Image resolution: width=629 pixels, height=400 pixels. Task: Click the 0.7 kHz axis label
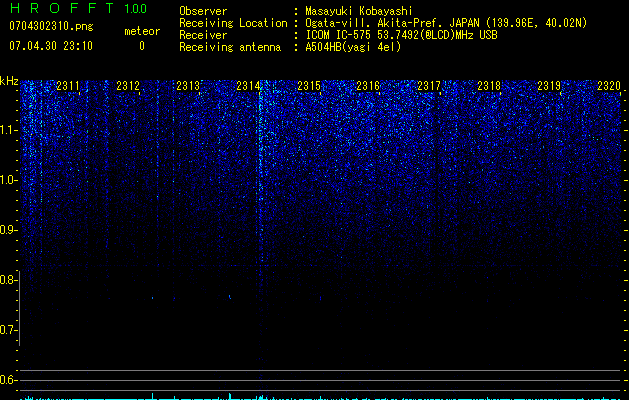pos(7,330)
